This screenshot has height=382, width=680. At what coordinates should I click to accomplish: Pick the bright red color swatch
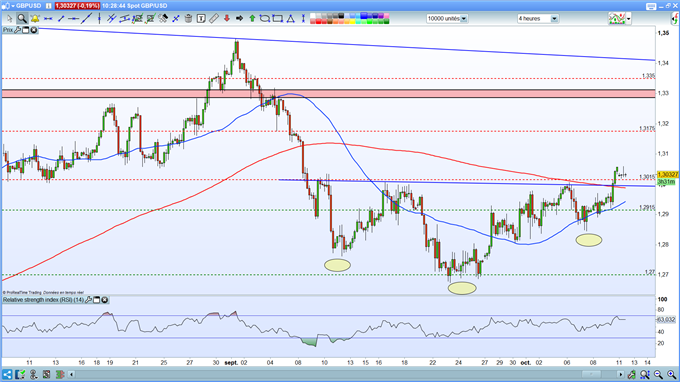point(319,21)
